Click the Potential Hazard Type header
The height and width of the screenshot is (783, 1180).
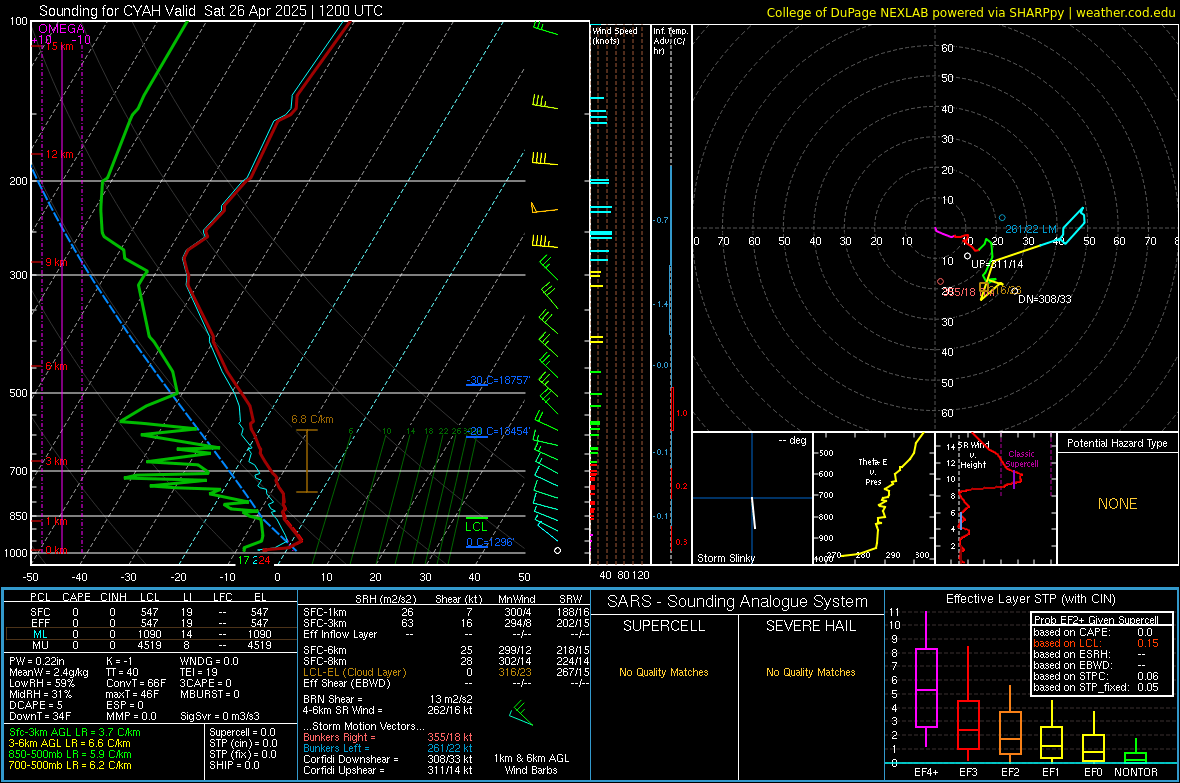[1117, 443]
